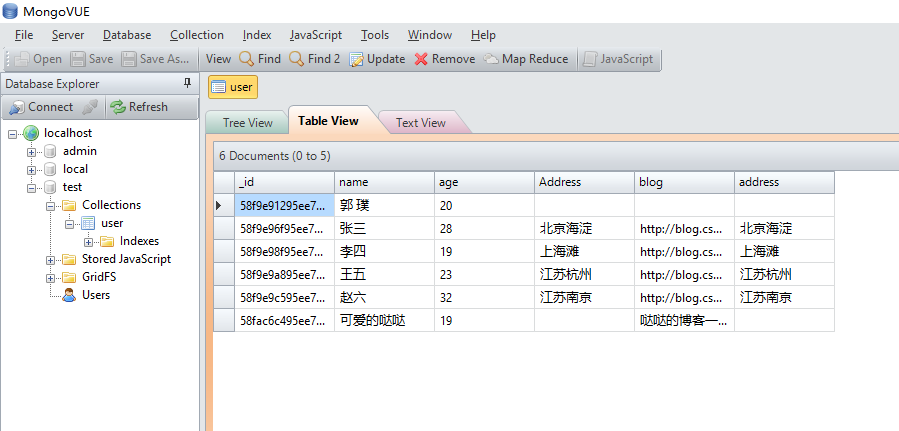Image resolution: width=899 pixels, height=431 pixels.
Task: Select the row with arrow indicator
Action: [x=224, y=205]
